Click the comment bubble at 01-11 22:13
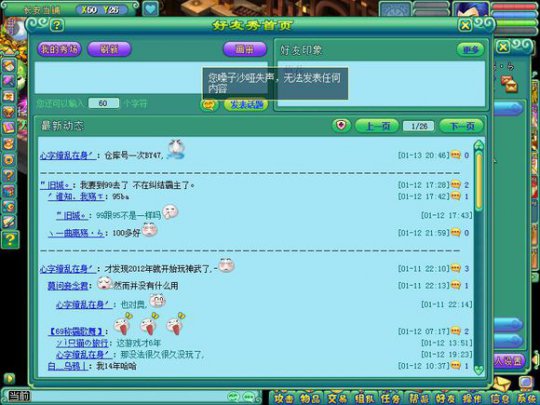Viewport: 540px width, 405px height. pos(455,285)
